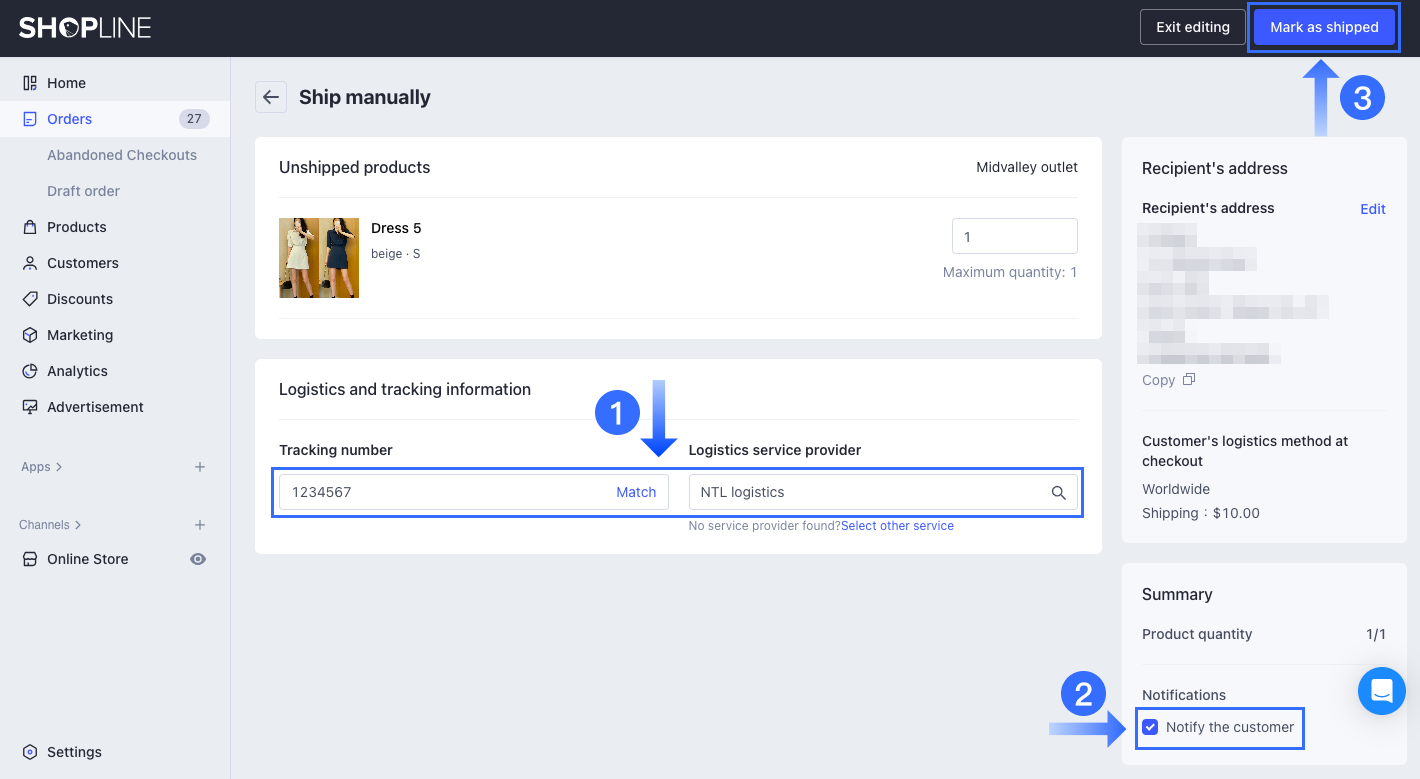Image resolution: width=1420 pixels, height=779 pixels.
Task: Expand the Channels section
Action: tap(50, 525)
